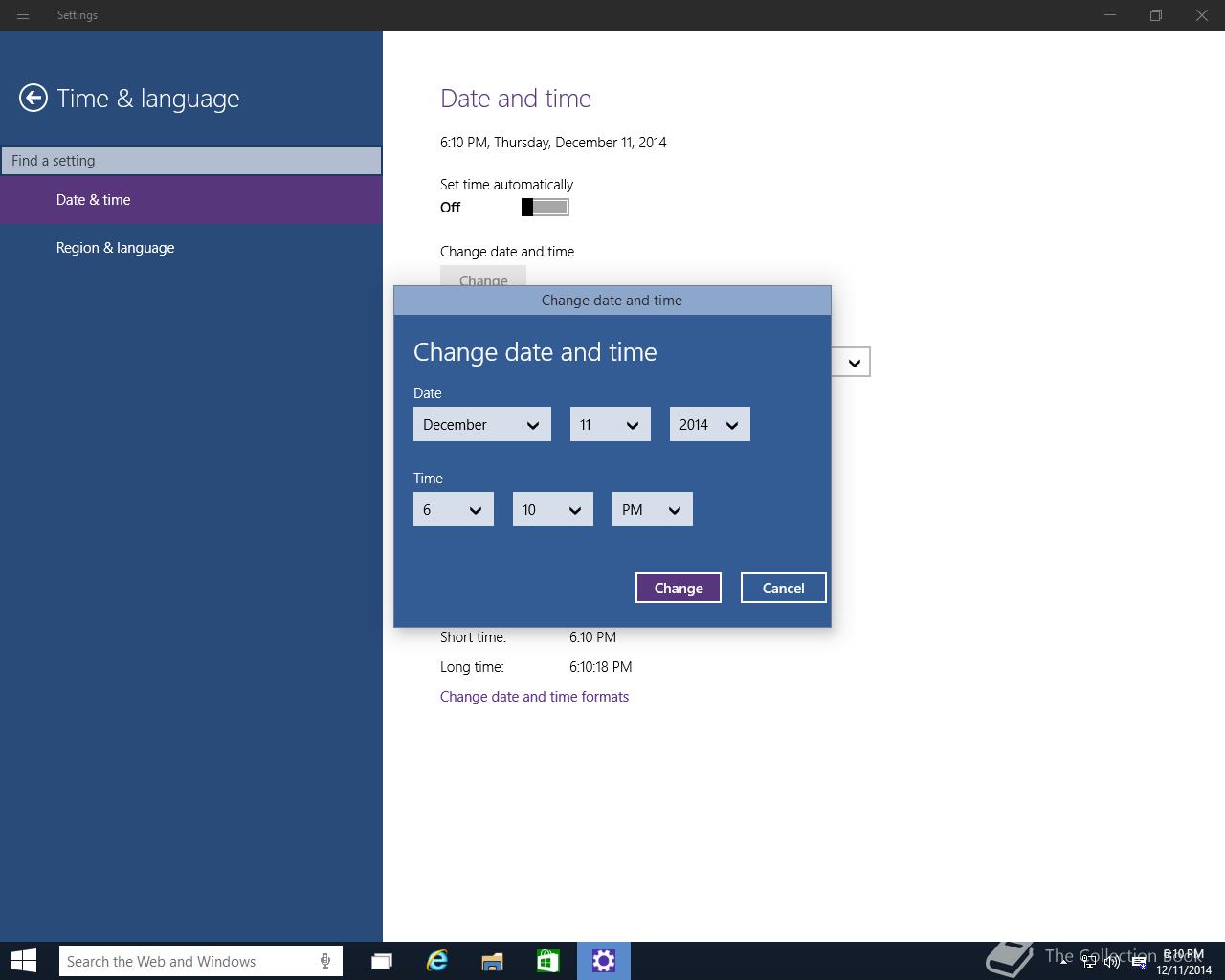Click Cancel in the dialog

tap(784, 589)
